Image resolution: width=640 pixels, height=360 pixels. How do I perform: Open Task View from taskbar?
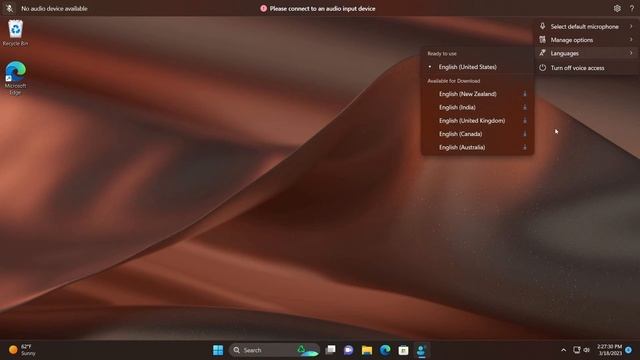[x=330, y=350]
